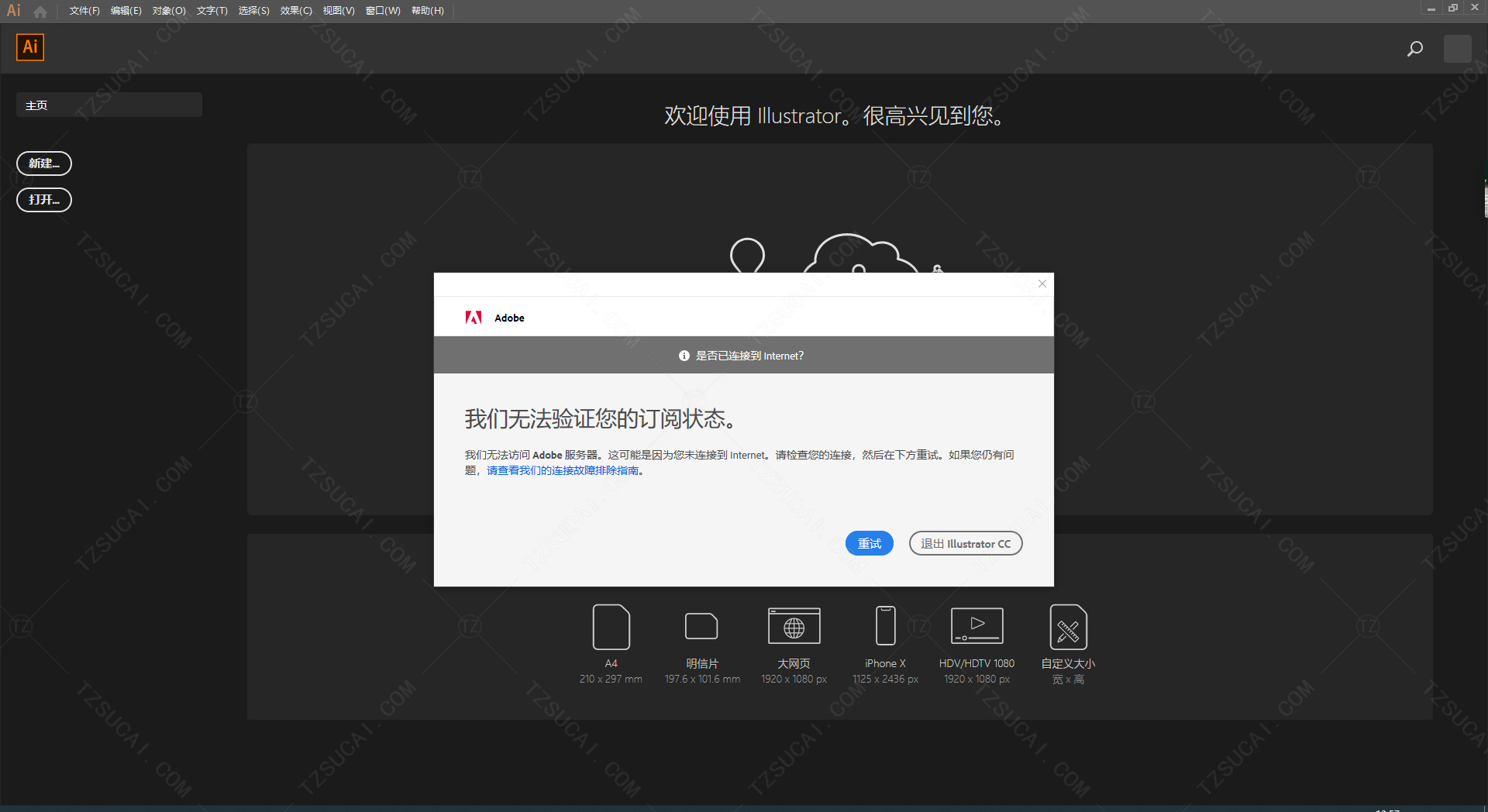Click the 210 x 297 mm size text
The image size is (1488, 812).
tap(611, 679)
